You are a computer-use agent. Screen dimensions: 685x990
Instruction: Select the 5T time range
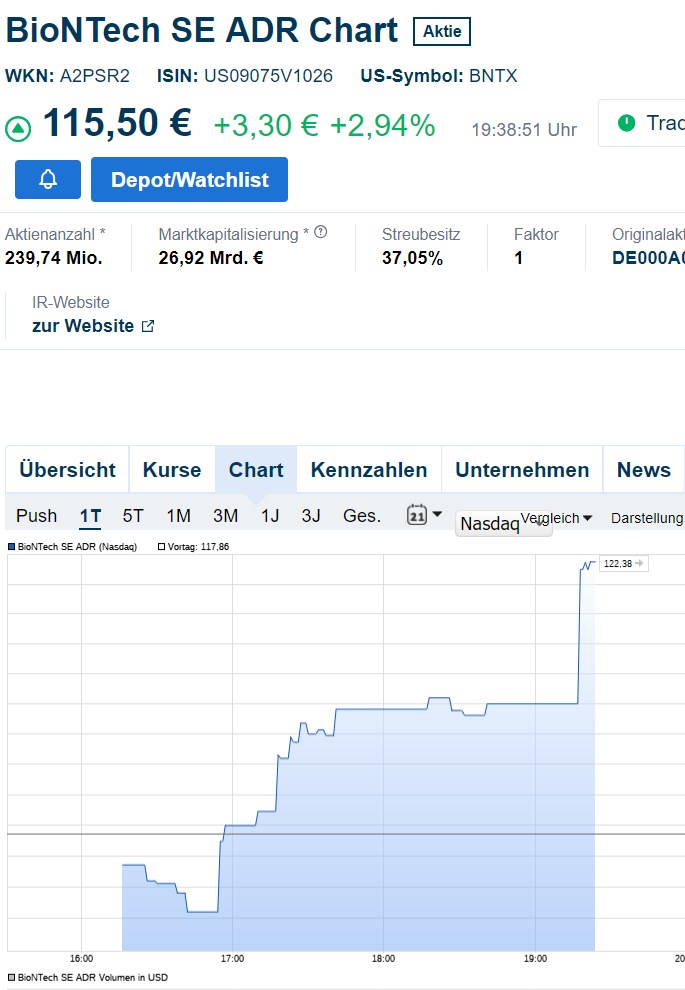[133, 516]
